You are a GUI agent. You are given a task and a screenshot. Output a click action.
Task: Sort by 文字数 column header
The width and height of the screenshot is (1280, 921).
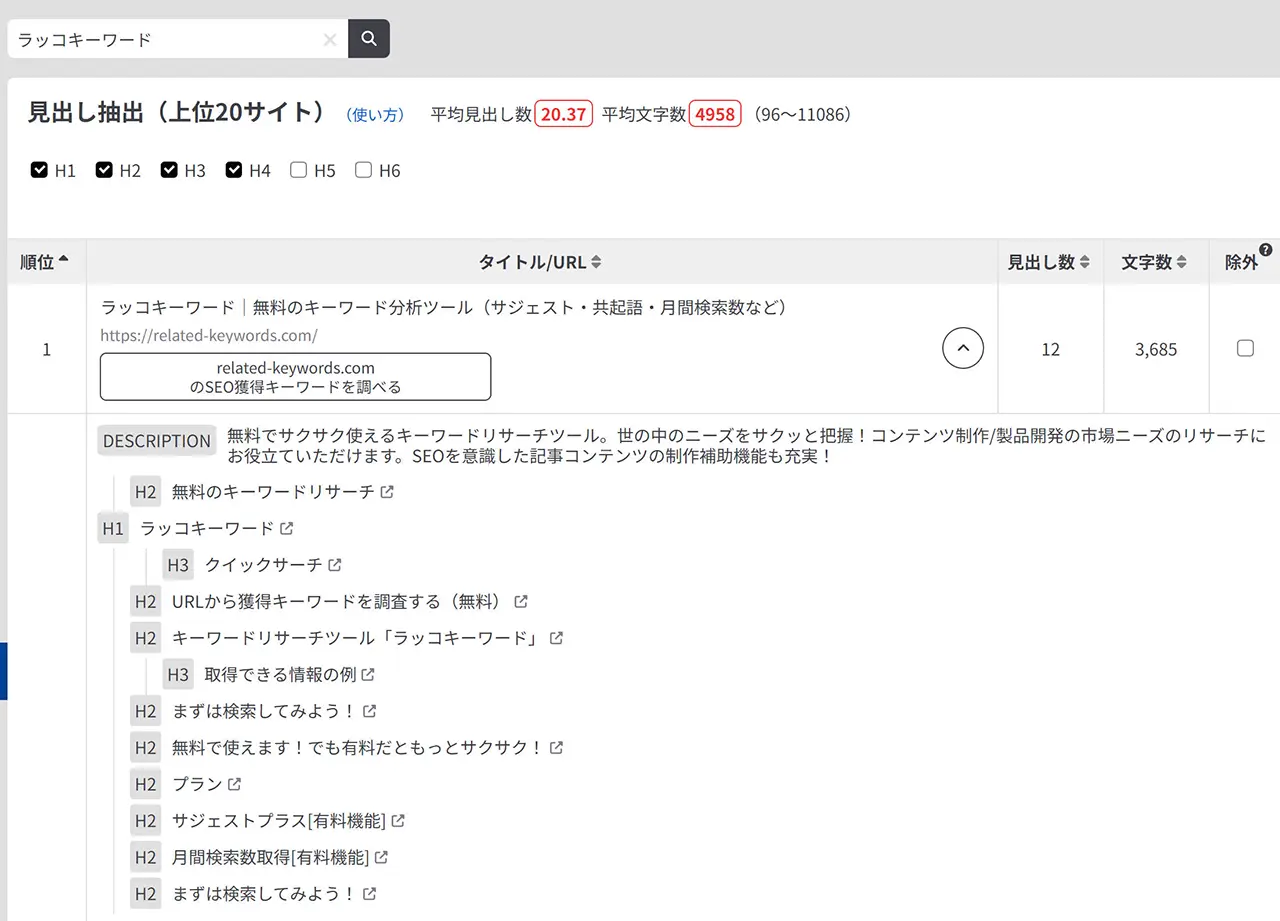coord(1156,262)
